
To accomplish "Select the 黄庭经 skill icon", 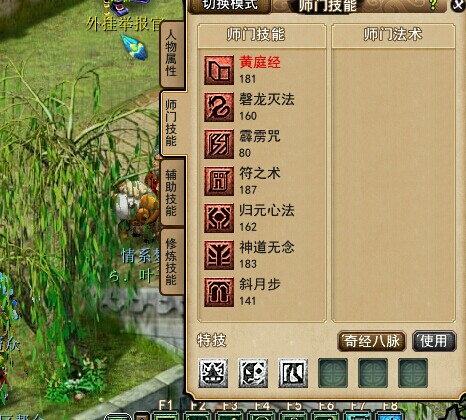I will 219,70.
